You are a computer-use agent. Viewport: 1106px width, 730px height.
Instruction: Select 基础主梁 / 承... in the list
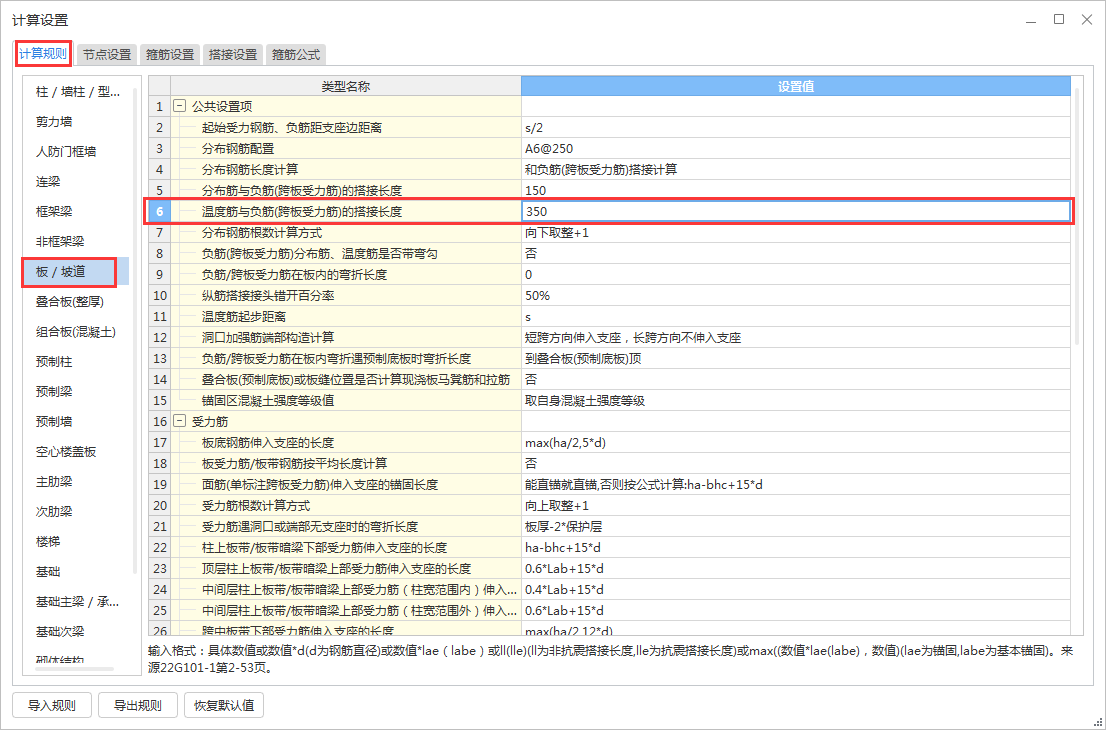[x=78, y=602]
